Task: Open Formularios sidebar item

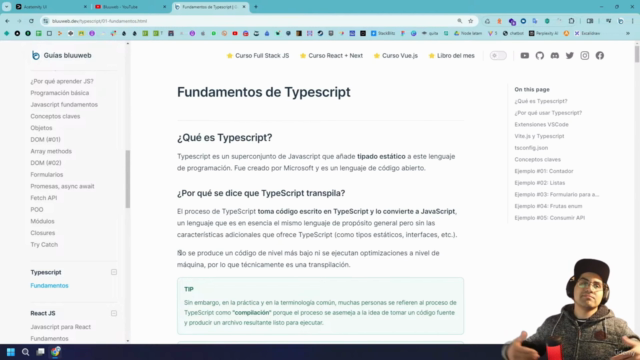Action: click(47, 174)
